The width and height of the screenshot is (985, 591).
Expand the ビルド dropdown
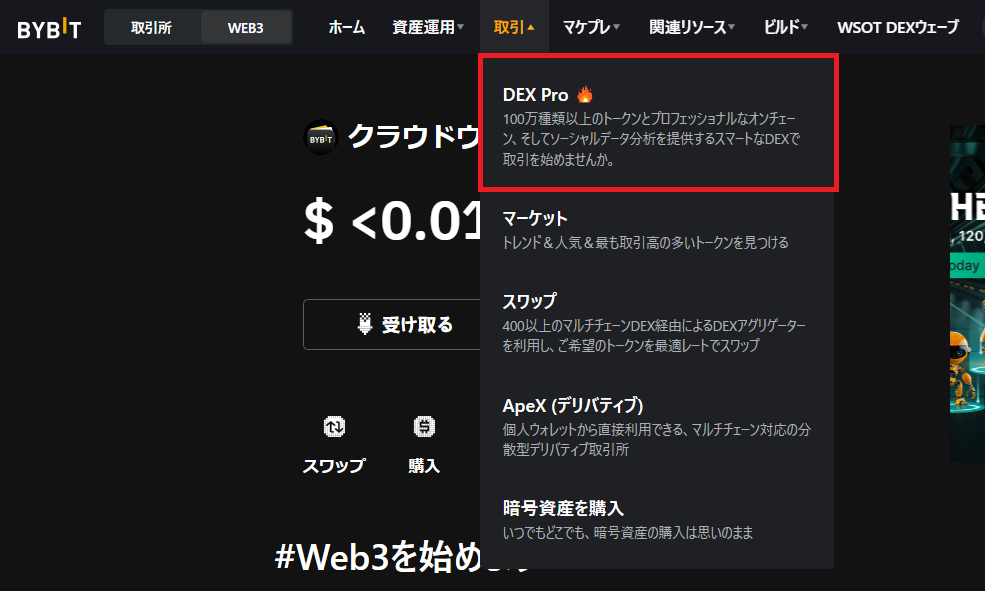(785, 27)
